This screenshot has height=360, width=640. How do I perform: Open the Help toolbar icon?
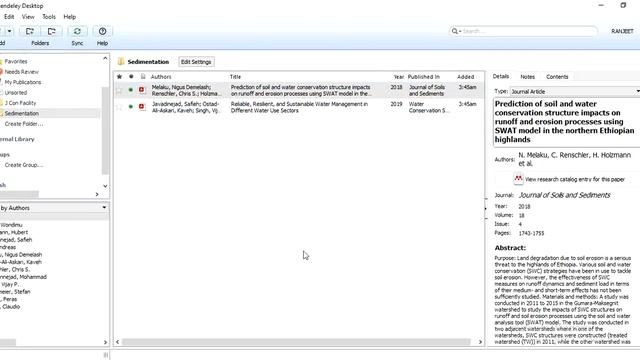click(102, 31)
